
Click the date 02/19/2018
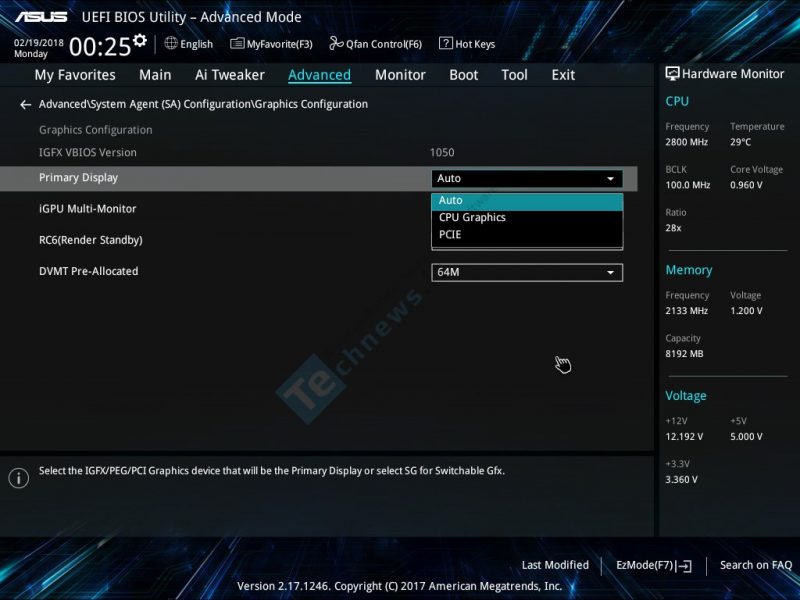point(38,43)
